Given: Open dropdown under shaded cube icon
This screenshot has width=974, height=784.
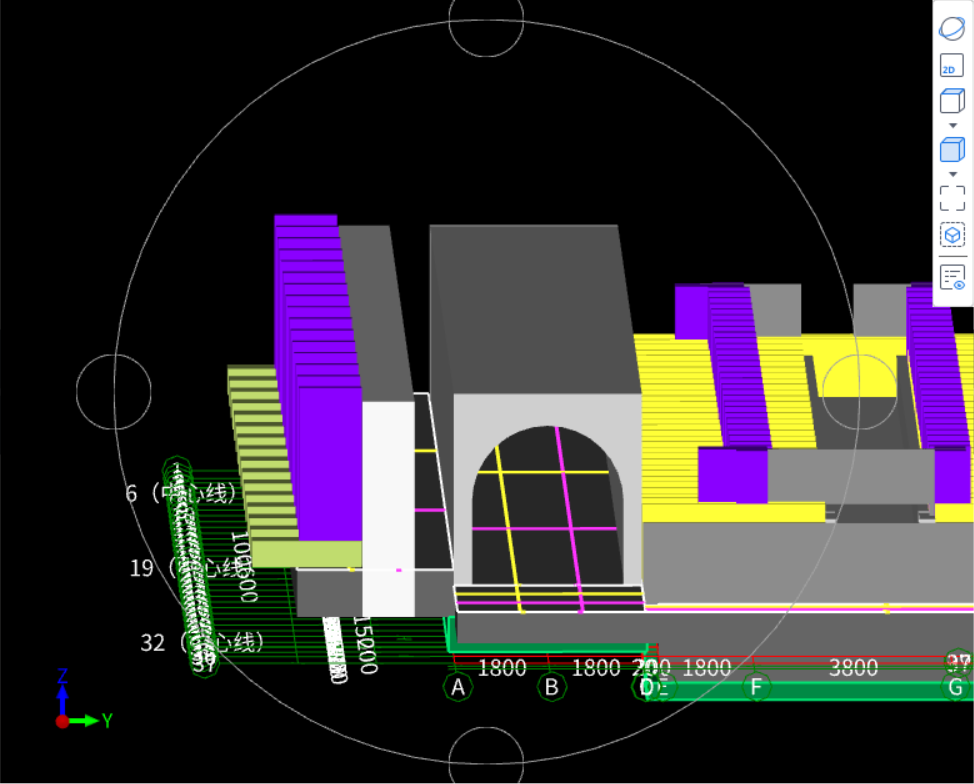Looking at the screenshot, I should [953, 175].
